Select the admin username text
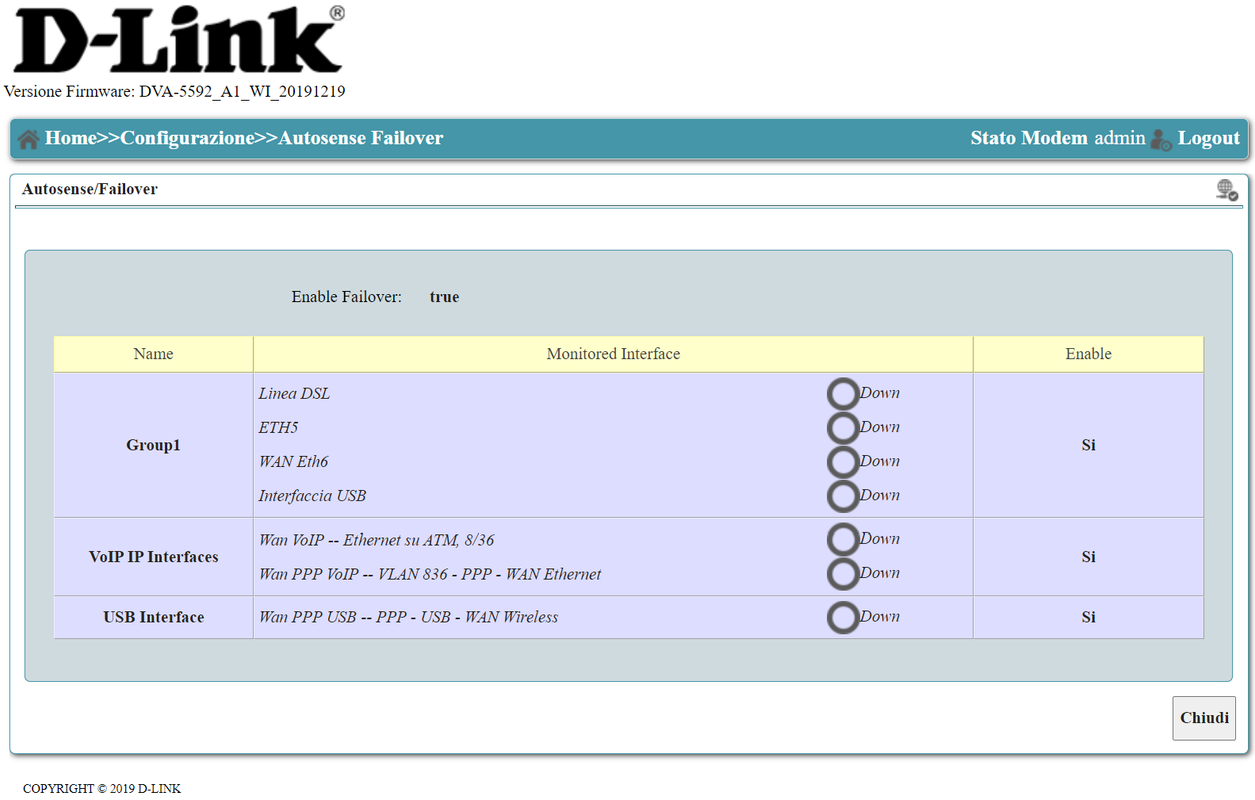 pos(1119,138)
